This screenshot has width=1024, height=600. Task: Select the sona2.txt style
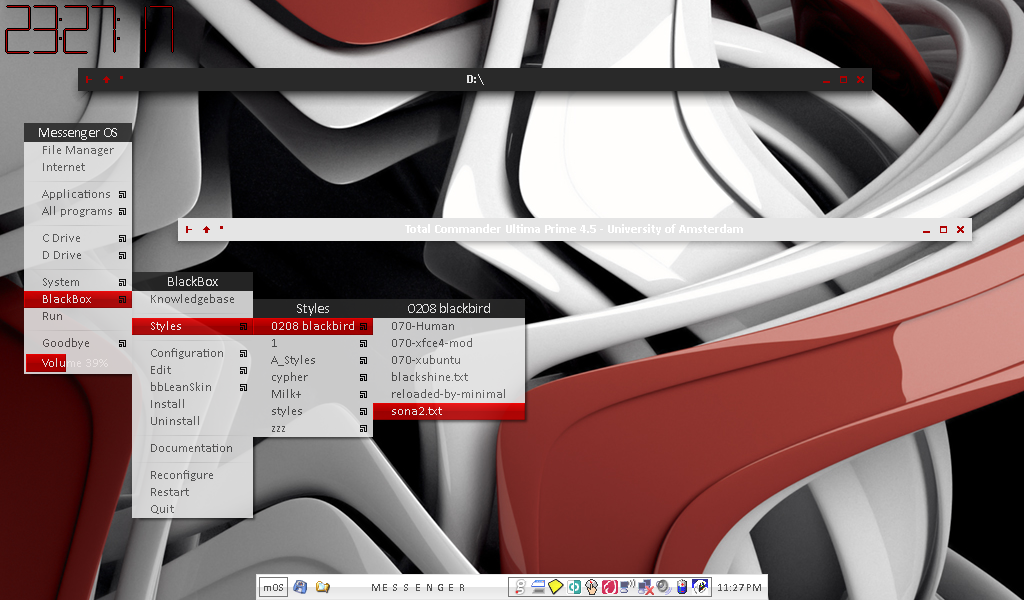point(417,411)
